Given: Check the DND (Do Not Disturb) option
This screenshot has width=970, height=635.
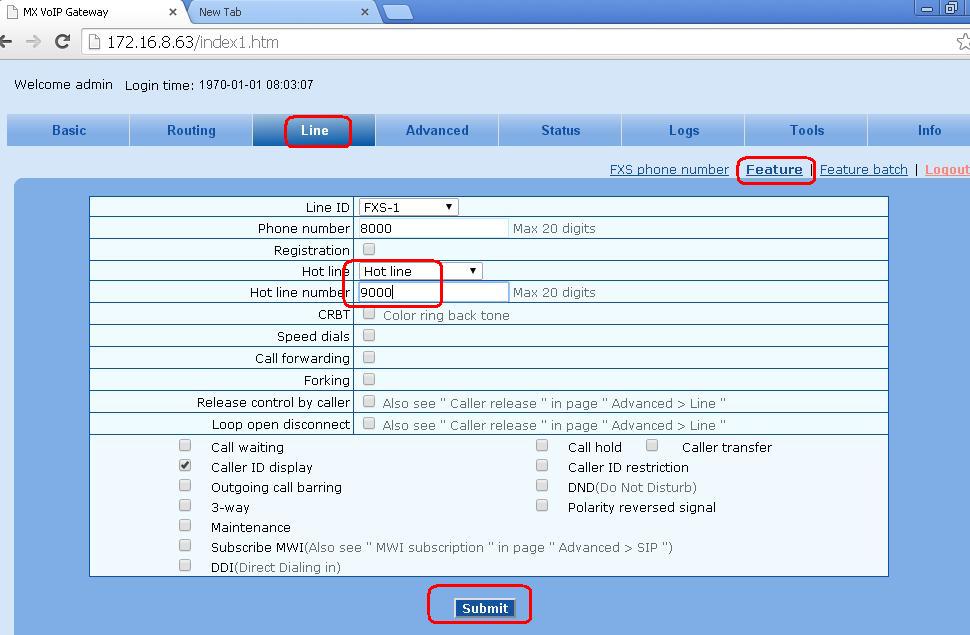Looking at the screenshot, I should [542, 486].
